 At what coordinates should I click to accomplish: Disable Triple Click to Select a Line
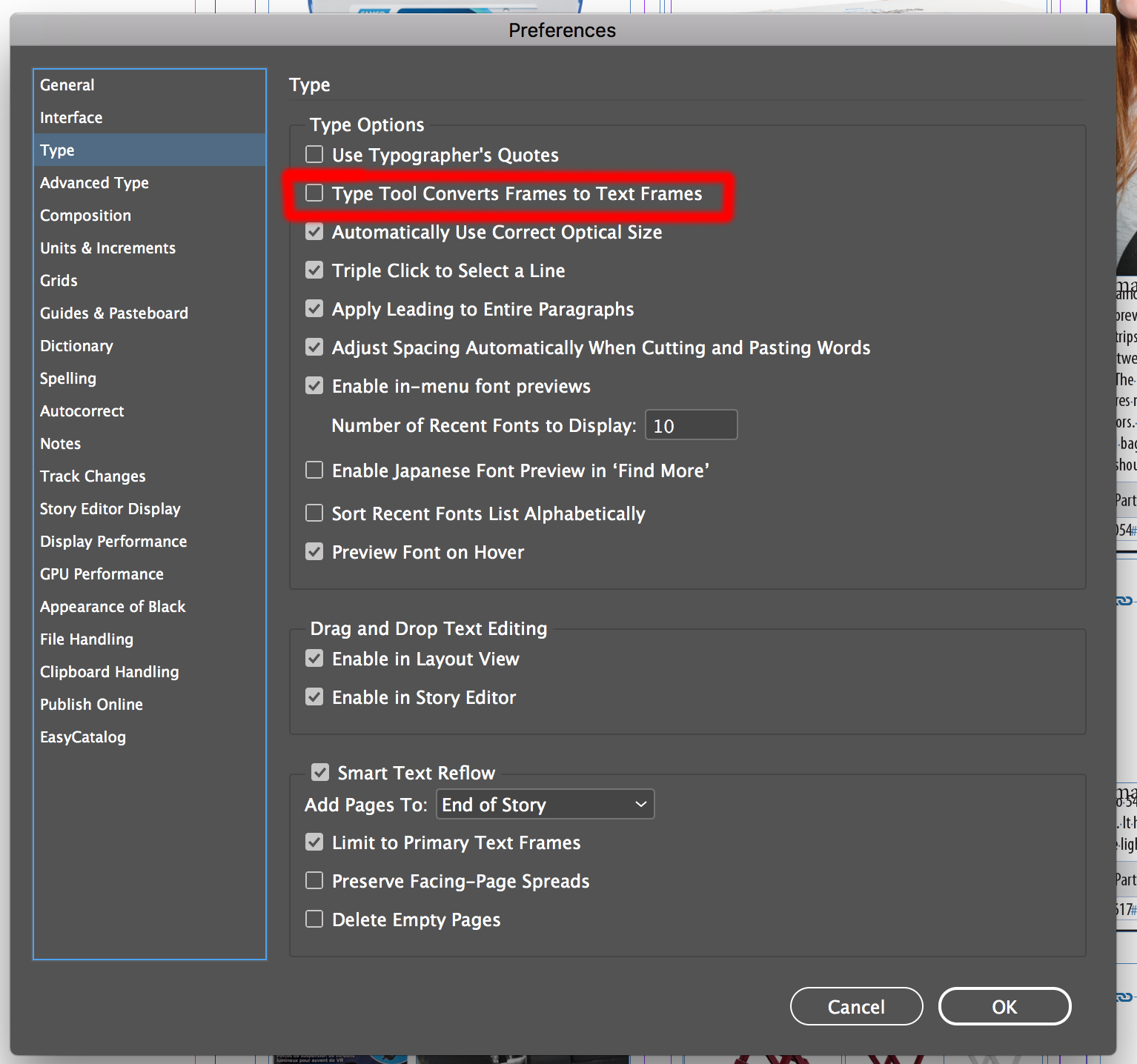tap(314, 270)
